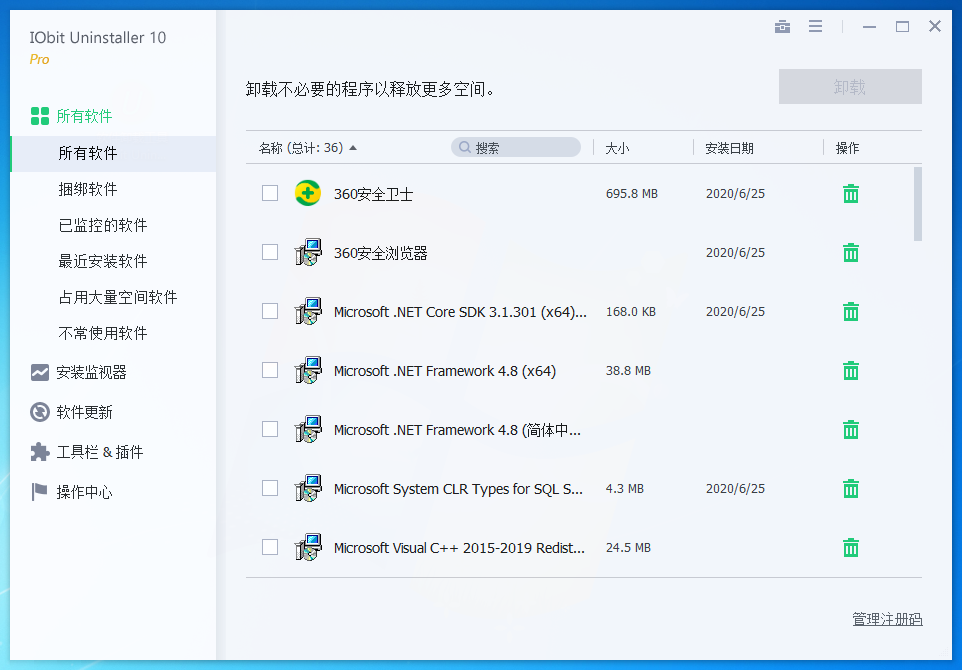Click the 所有软件 green grid icon
This screenshot has width=962, height=670.
40,116
